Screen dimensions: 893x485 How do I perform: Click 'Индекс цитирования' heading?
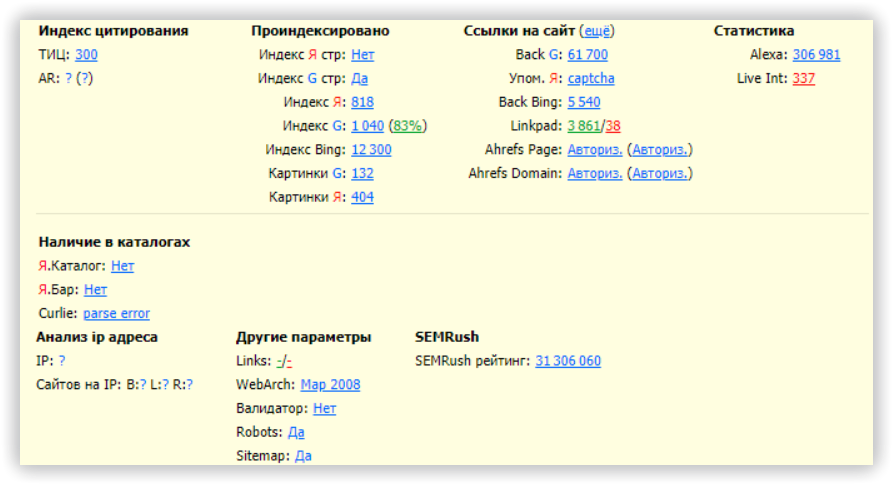[113, 31]
